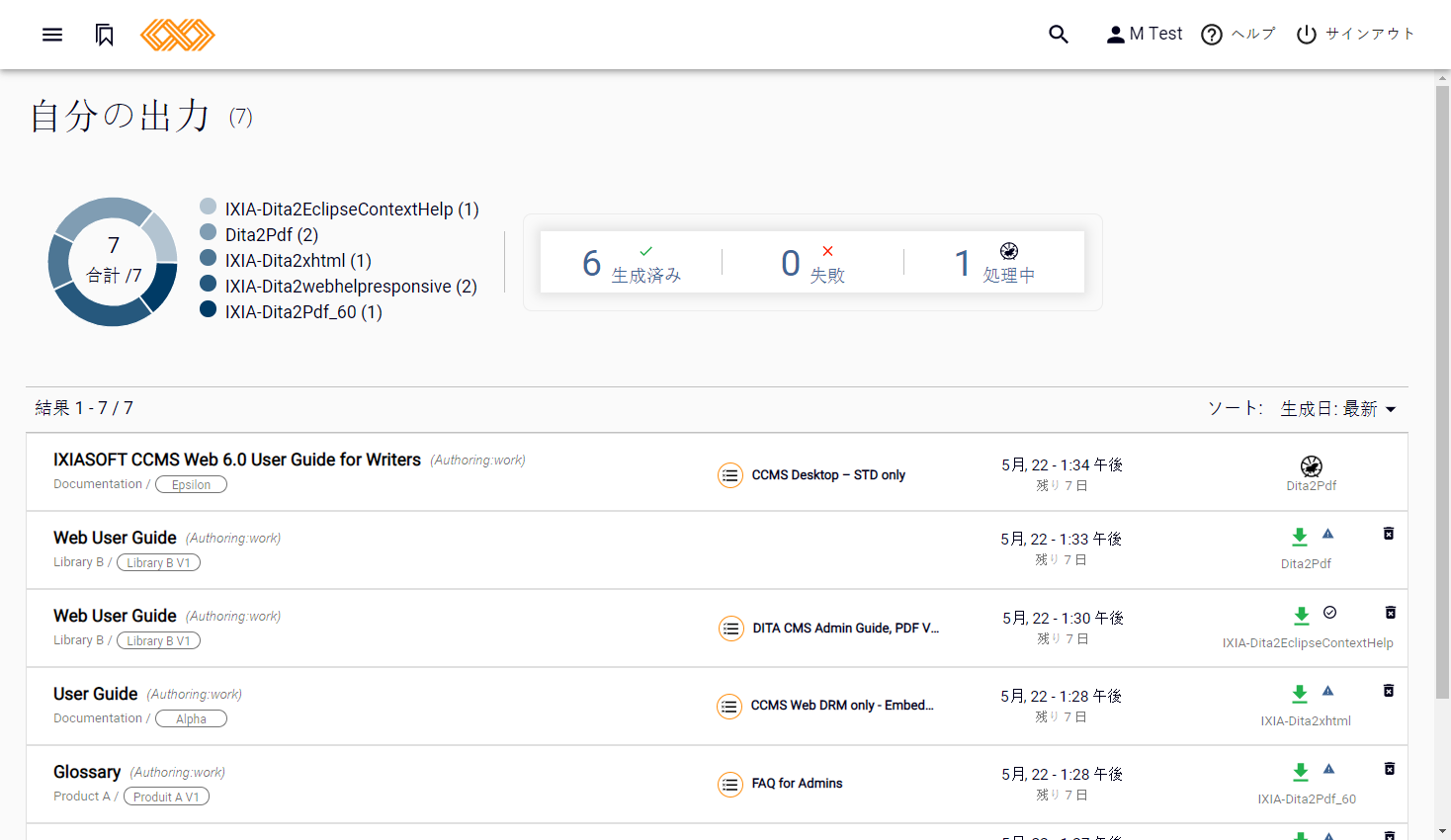Click the map list icon for CCMS Desktop – STD only

click(x=730, y=475)
